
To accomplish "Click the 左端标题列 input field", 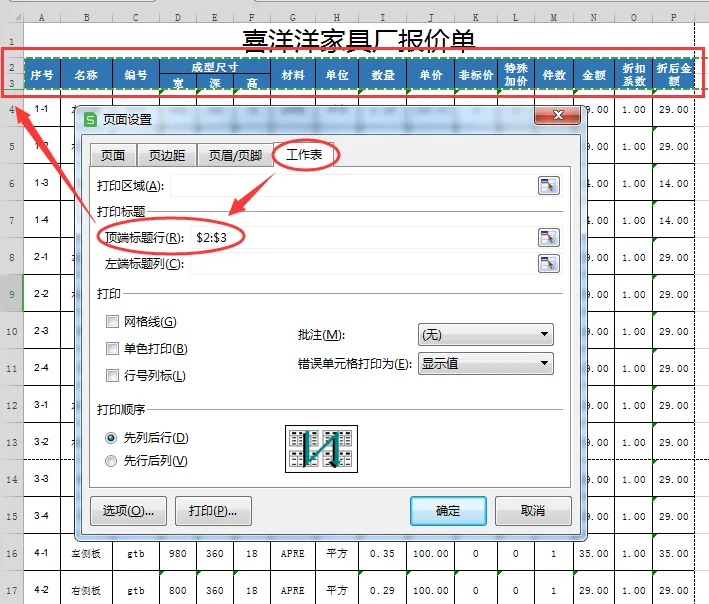I will tap(364, 264).
